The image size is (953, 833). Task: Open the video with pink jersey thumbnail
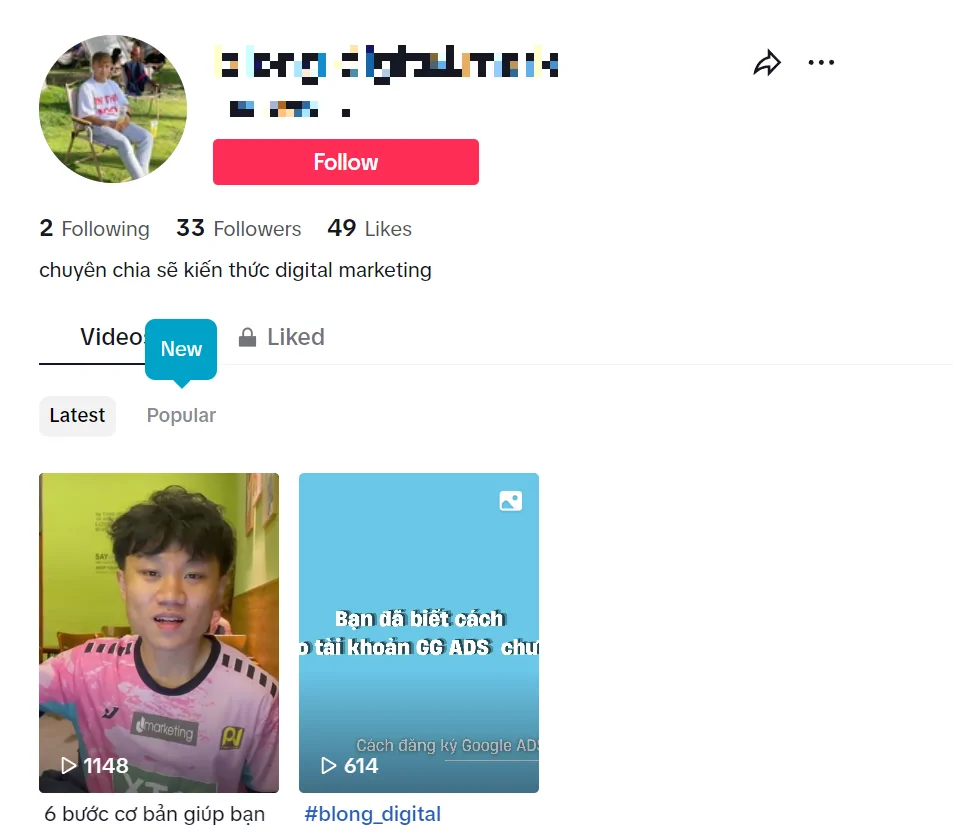[x=159, y=632]
